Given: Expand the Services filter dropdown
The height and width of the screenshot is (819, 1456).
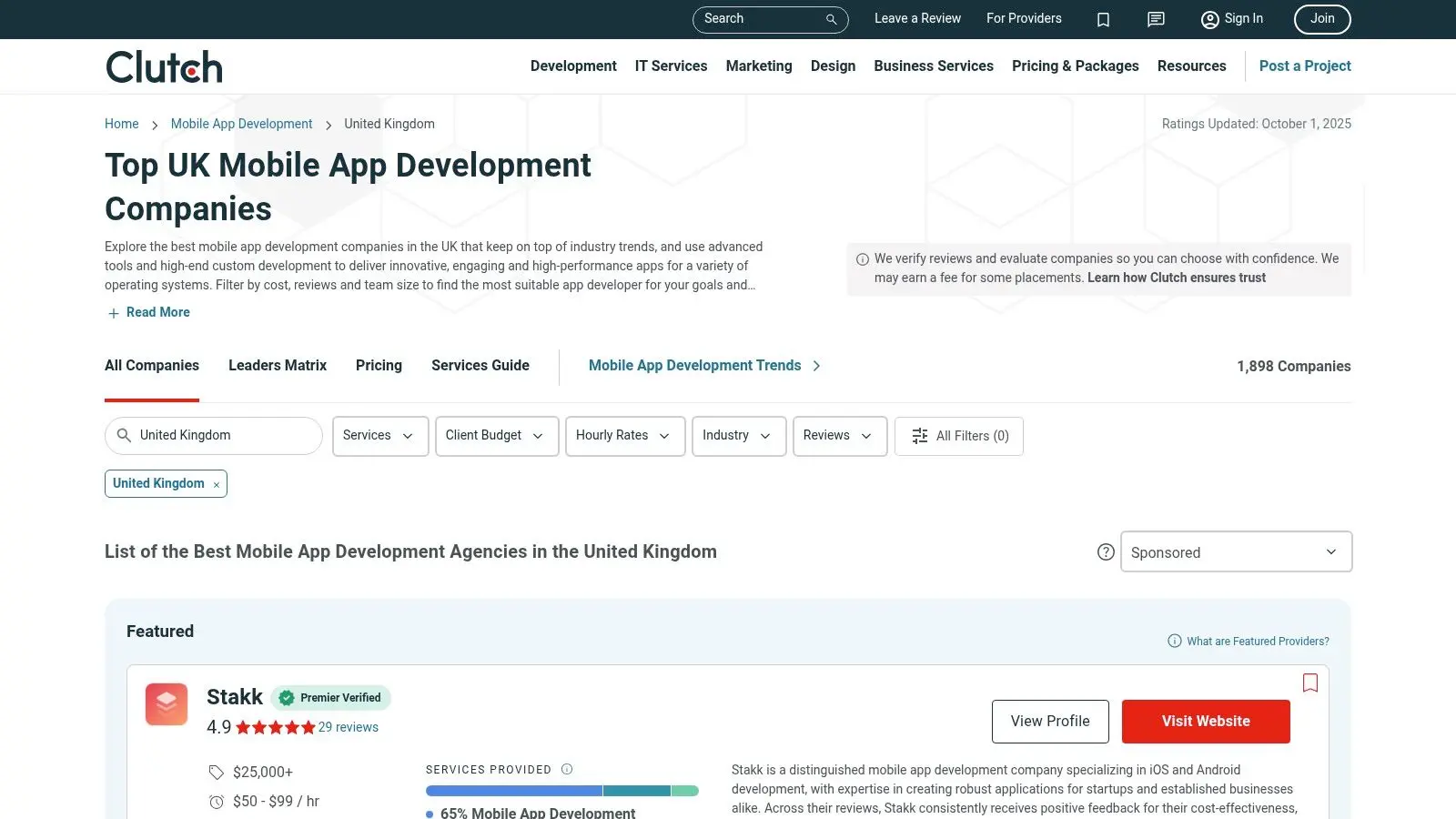Looking at the screenshot, I should tap(379, 436).
